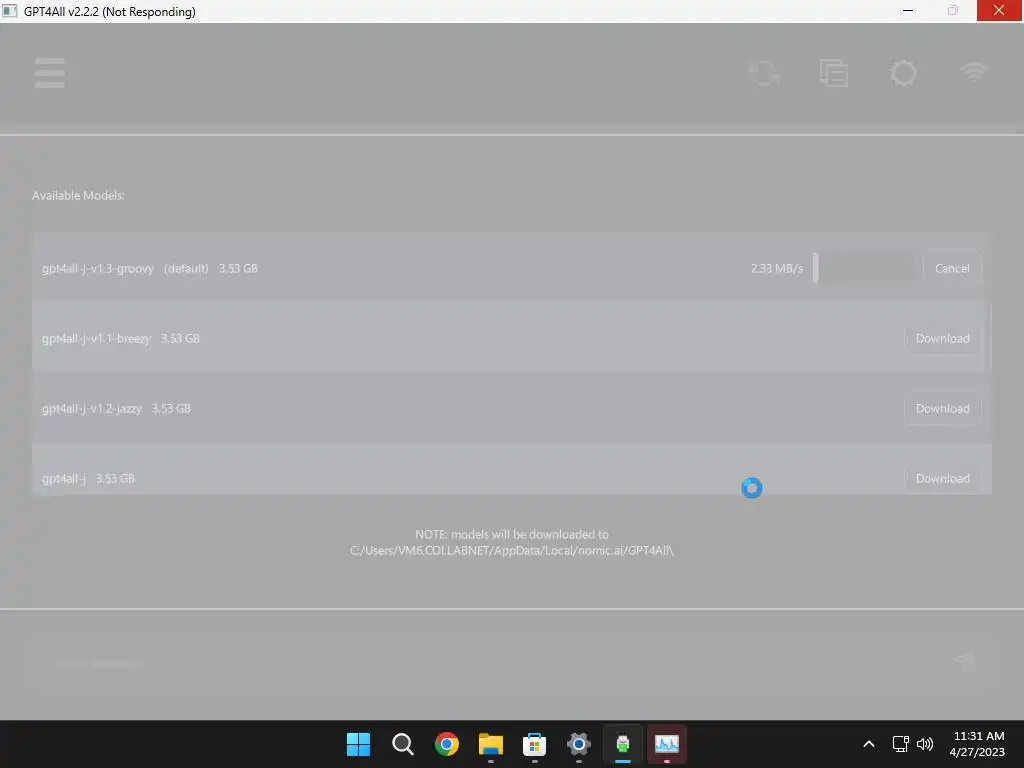1024x768 pixels.
Task: Click the volume speaker tray icon
Action: (925, 744)
